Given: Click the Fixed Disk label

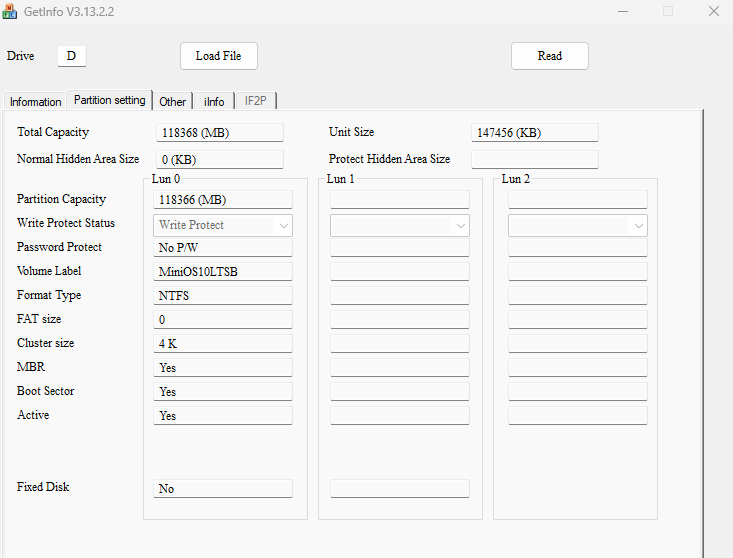Looking at the screenshot, I should coord(43,487).
